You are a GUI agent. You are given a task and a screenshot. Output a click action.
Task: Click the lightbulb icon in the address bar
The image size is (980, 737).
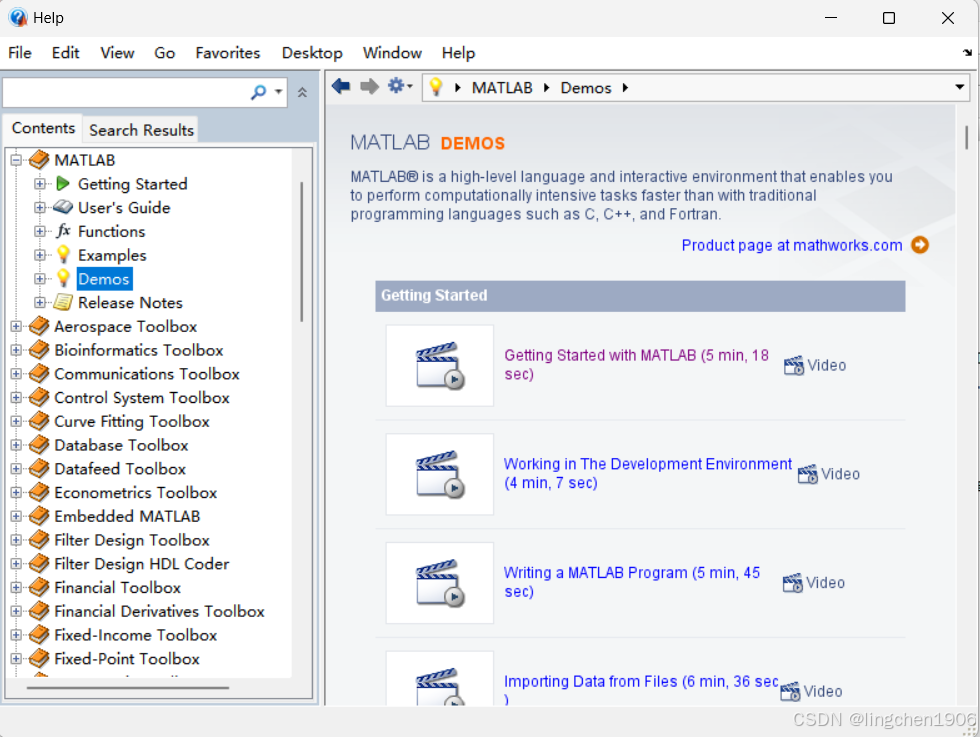pyautogui.click(x=436, y=87)
